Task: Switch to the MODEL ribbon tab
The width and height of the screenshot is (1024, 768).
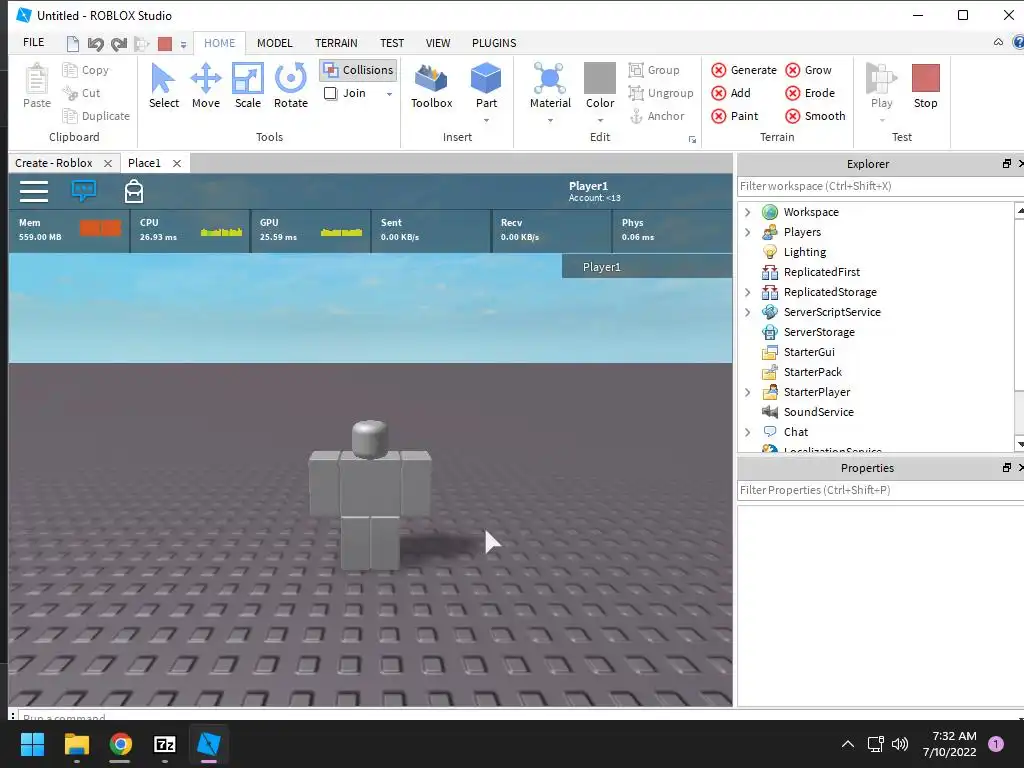Action: point(274,43)
